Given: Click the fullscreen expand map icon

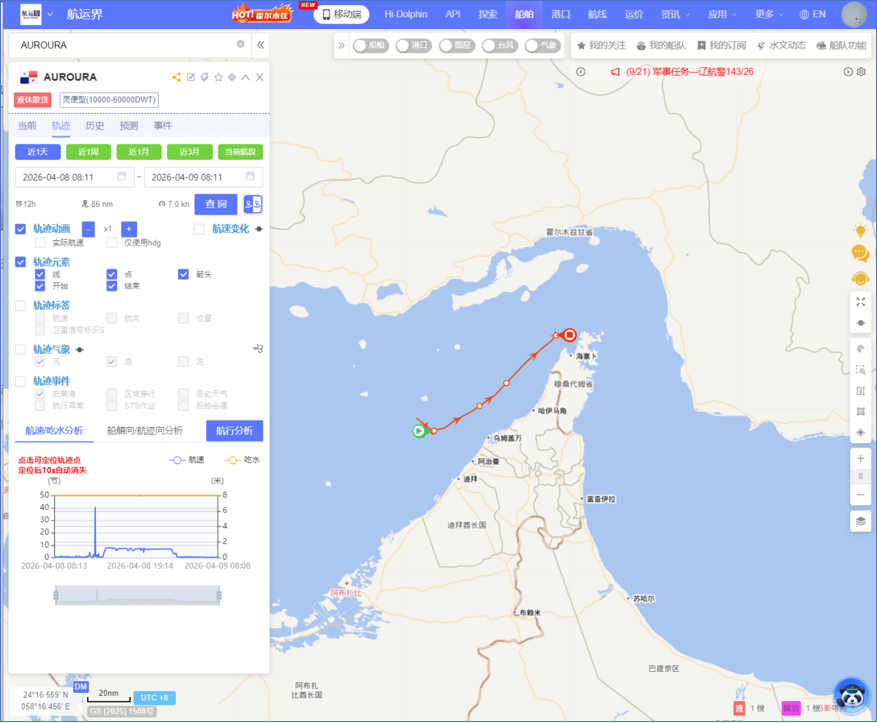Looking at the screenshot, I should [x=860, y=302].
